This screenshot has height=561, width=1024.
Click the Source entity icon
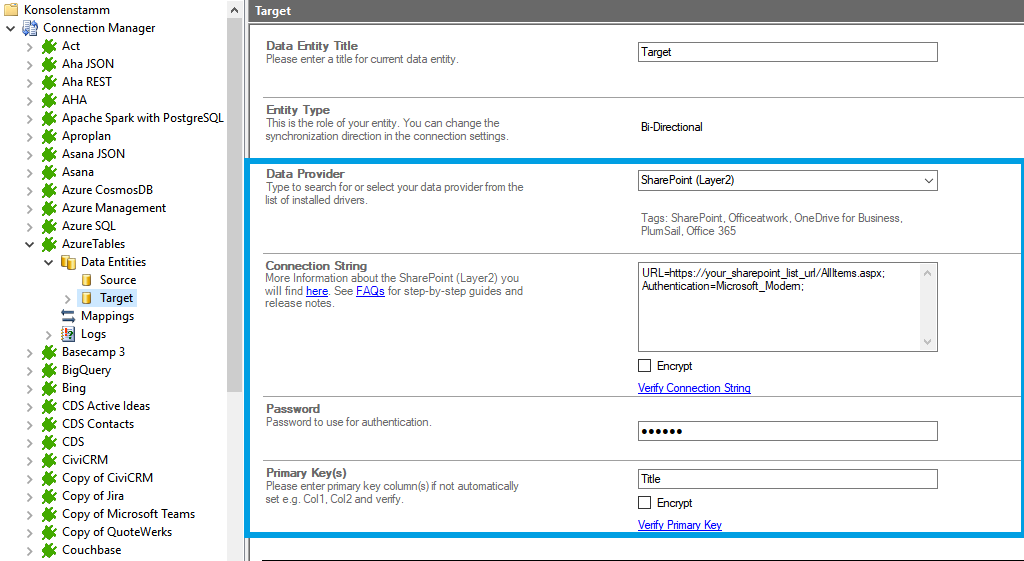87,280
